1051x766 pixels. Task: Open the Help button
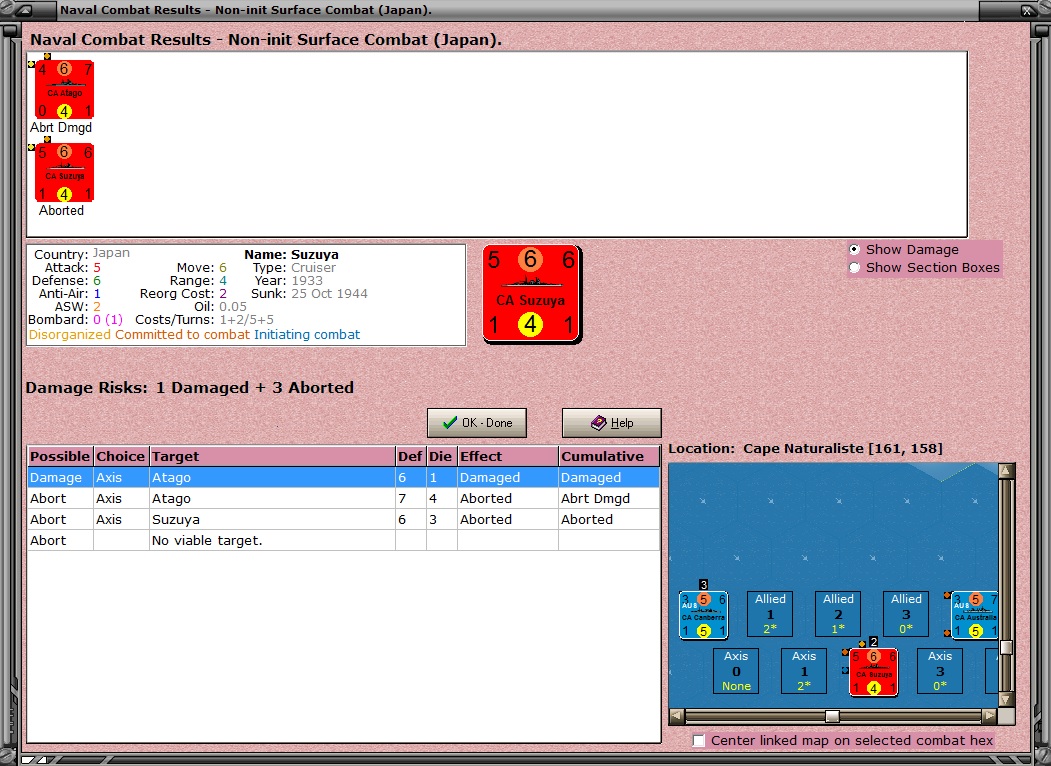click(x=611, y=423)
